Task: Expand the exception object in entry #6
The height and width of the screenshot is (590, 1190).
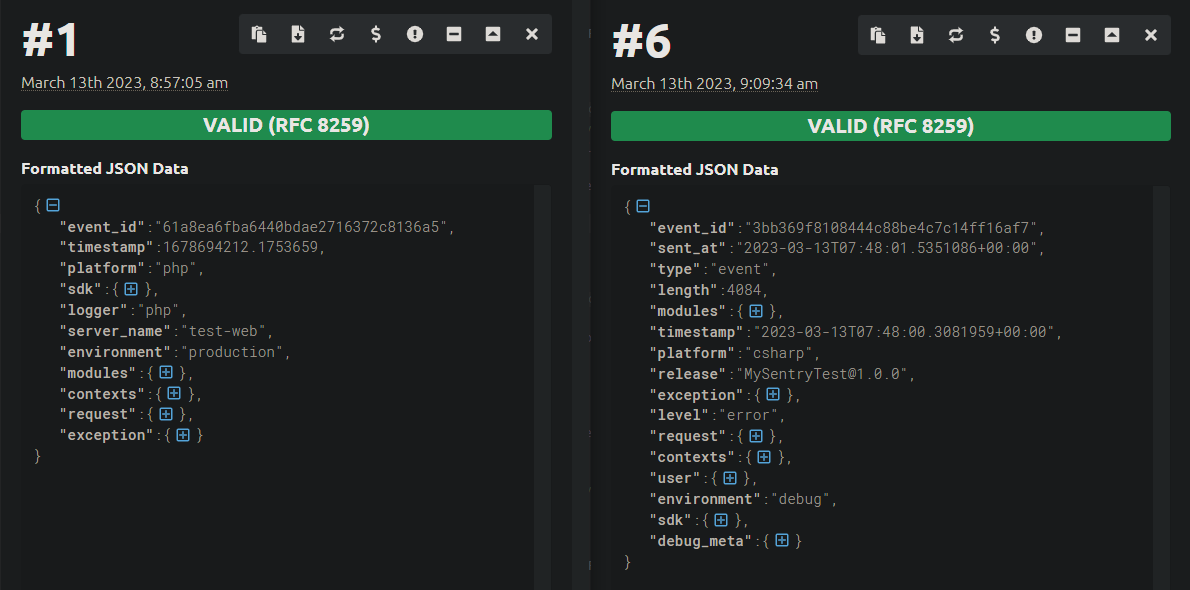Action: 772,394
